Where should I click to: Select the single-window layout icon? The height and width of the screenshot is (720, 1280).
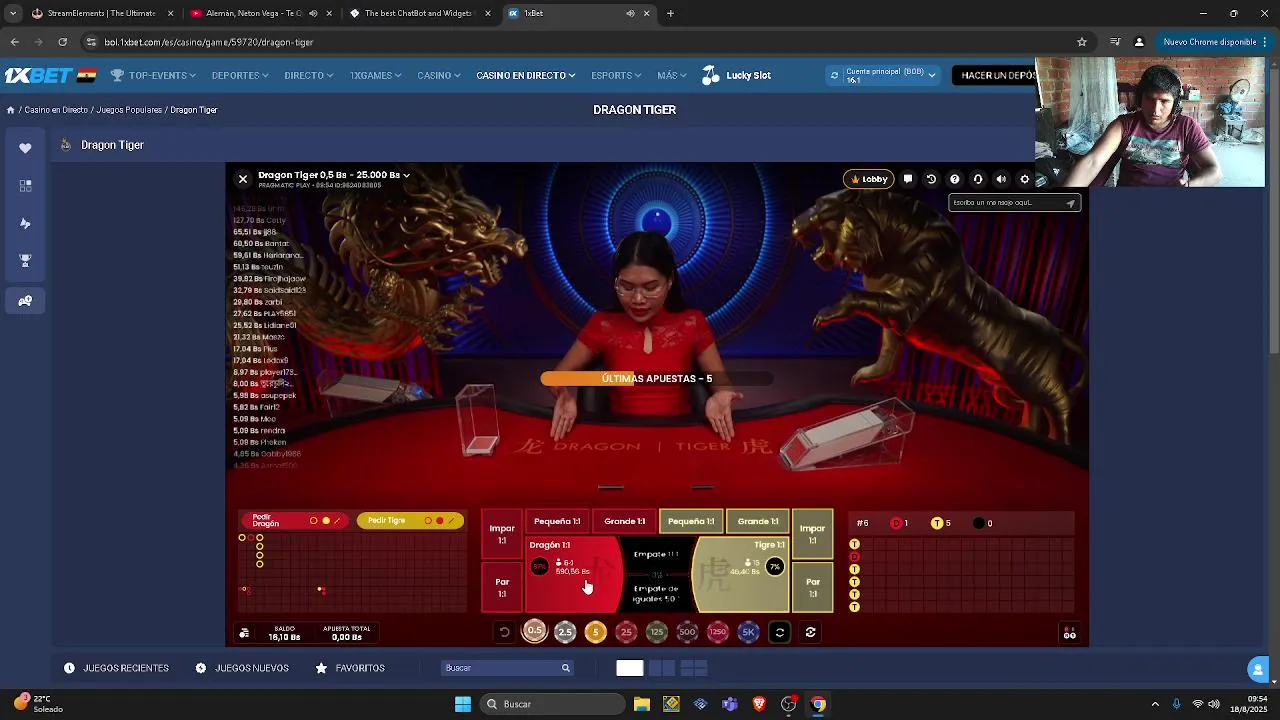[630, 668]
